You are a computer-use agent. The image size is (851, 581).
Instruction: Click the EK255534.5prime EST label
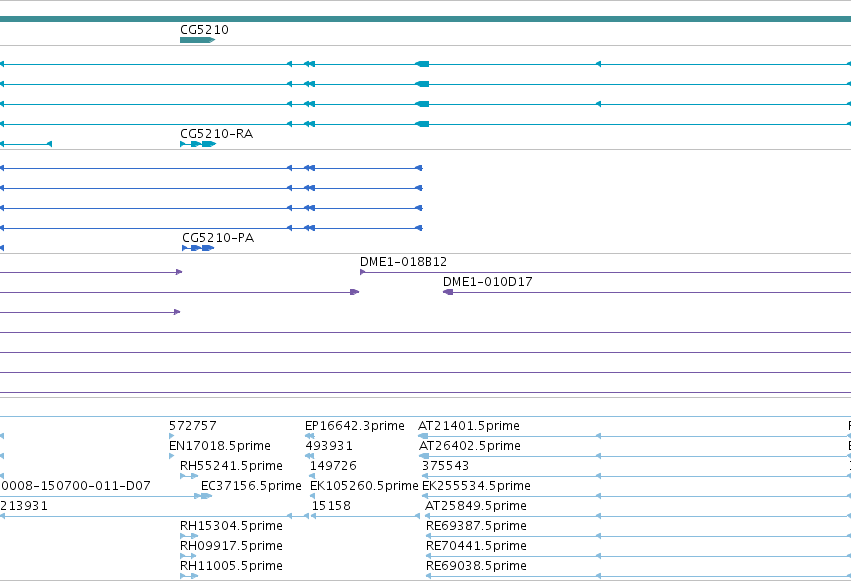tap(476, 486)
